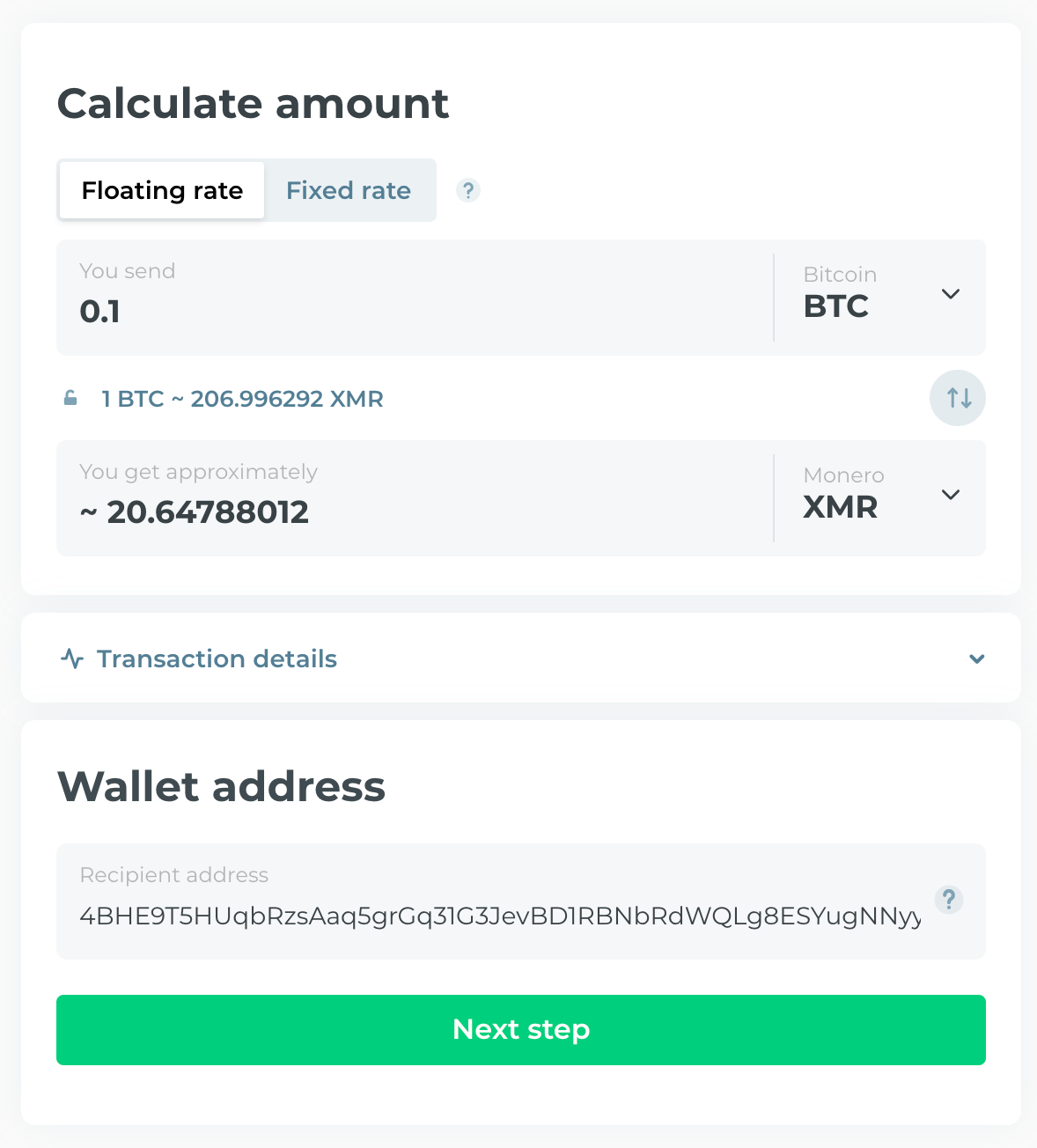Click the recipient address help icon
Screen dimensions: 1037x1148
(948, 900)
